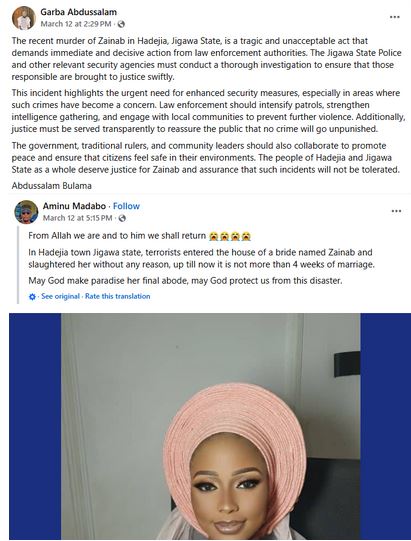Click the translated text about Hadejia town

pyautogui.click(x=201, y=258)
